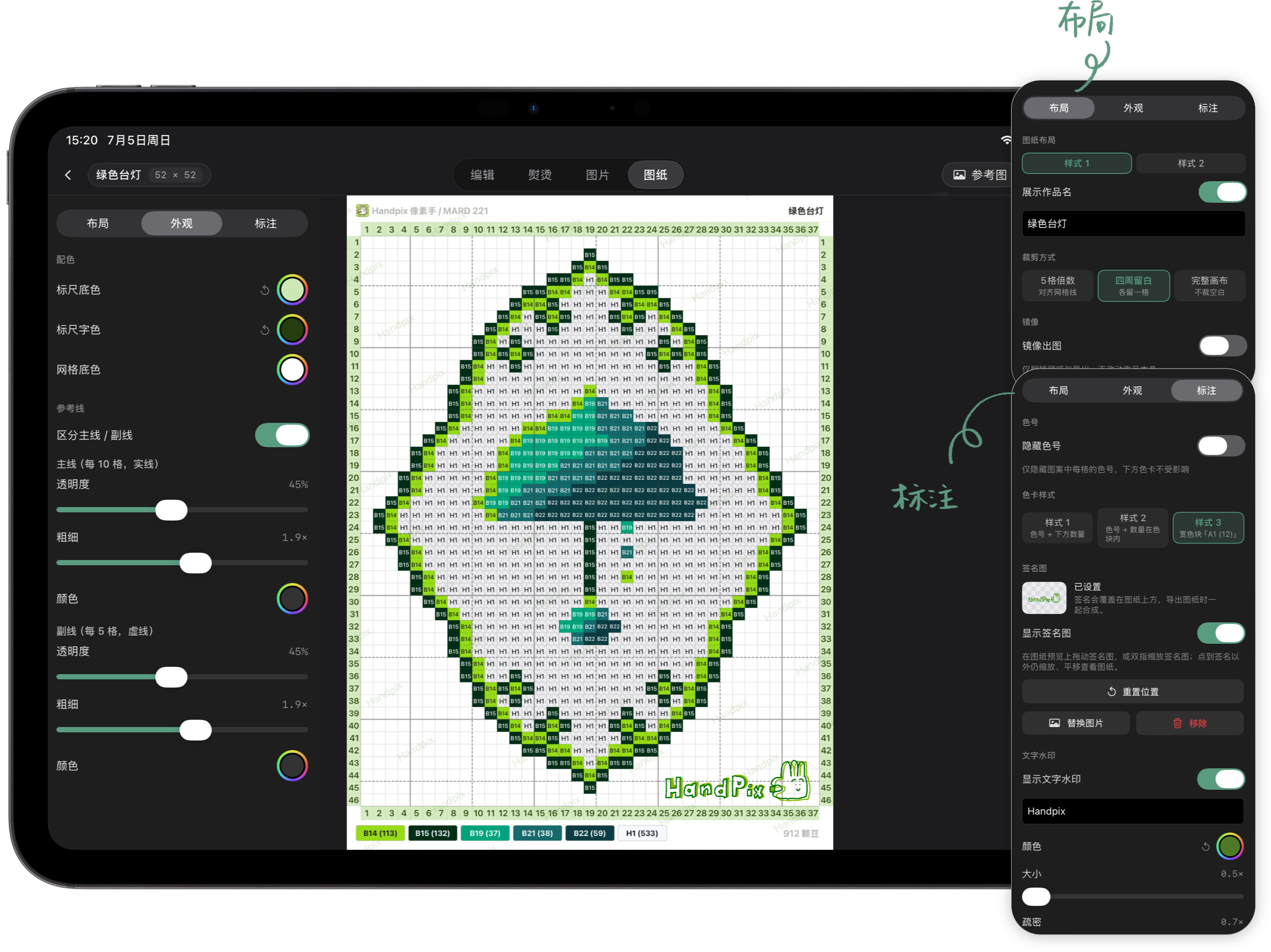Choose four-side margin crop mode
The image size is (1271, 952).
pos(1133,285)
